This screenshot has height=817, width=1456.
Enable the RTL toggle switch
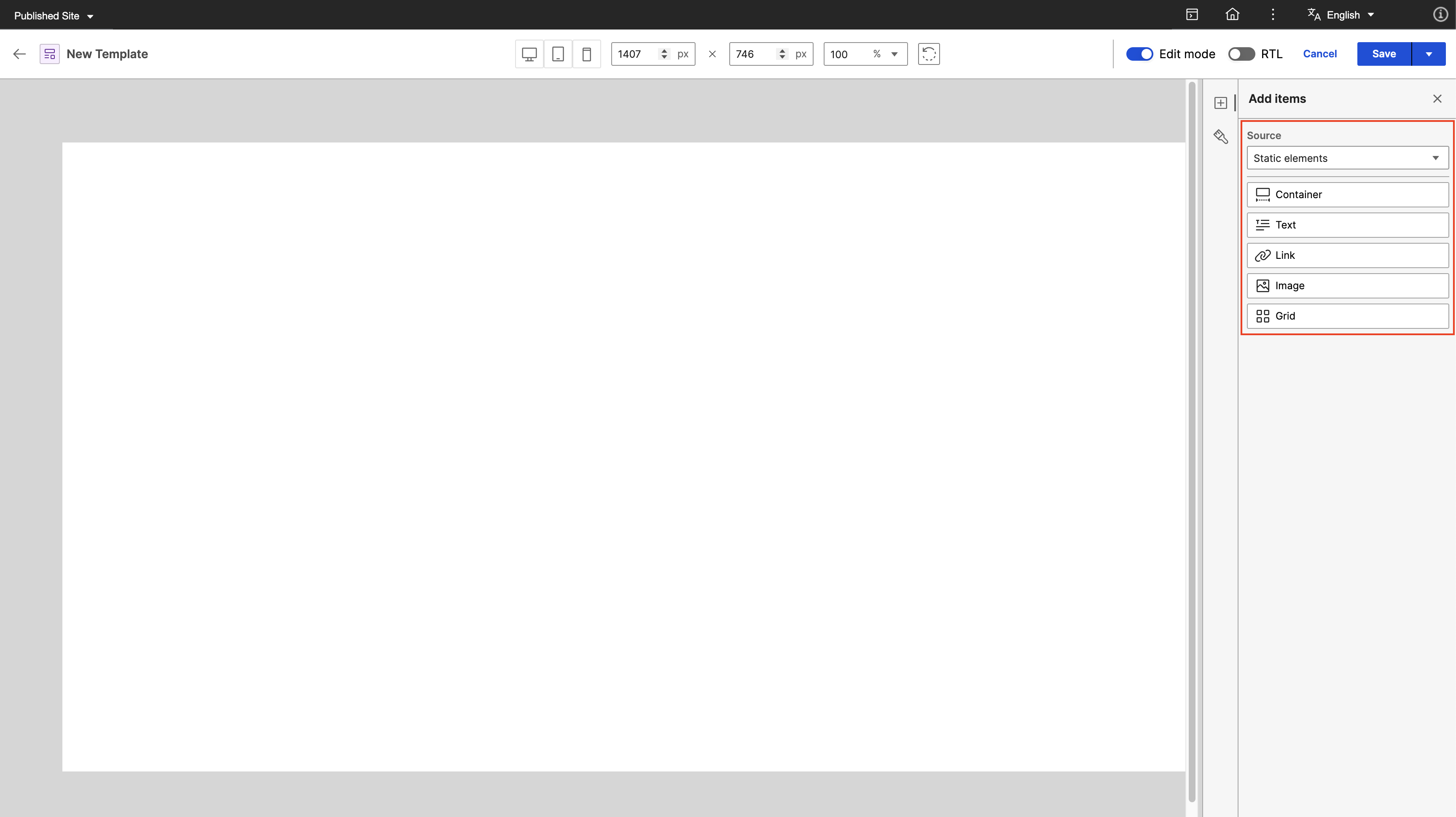click(1241, 54)
